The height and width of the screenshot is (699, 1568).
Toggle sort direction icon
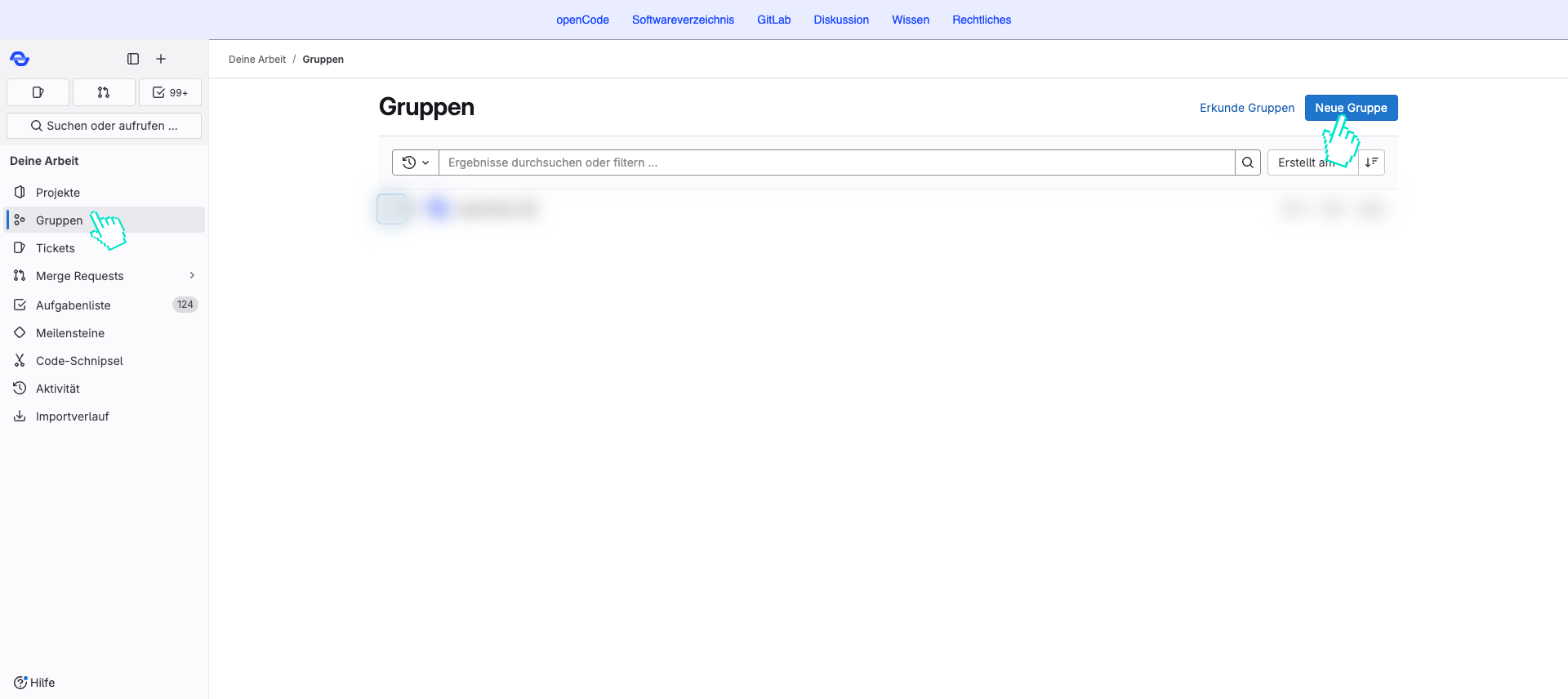click(x=1371, y=163)
